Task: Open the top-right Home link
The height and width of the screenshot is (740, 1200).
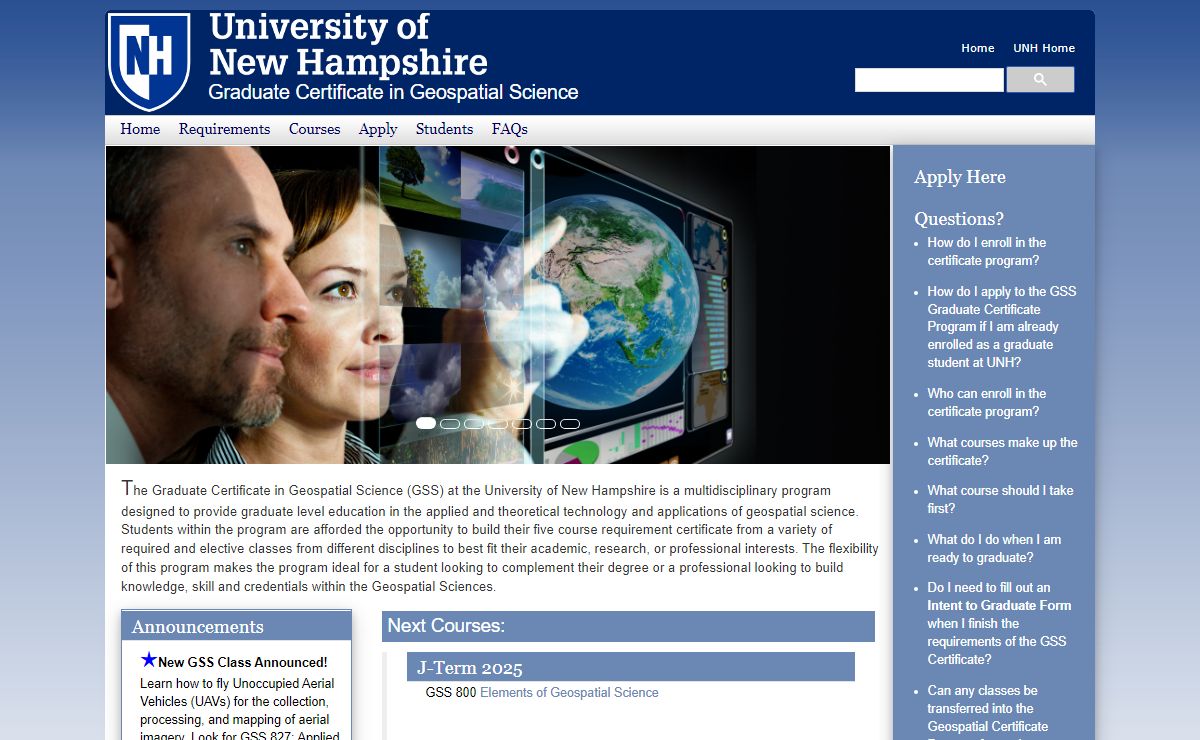Action: pos(978,48)
